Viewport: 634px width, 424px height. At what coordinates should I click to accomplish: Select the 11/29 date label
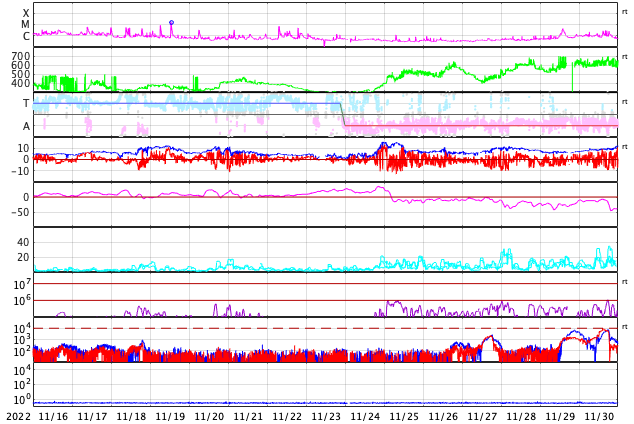click(560, 417)
